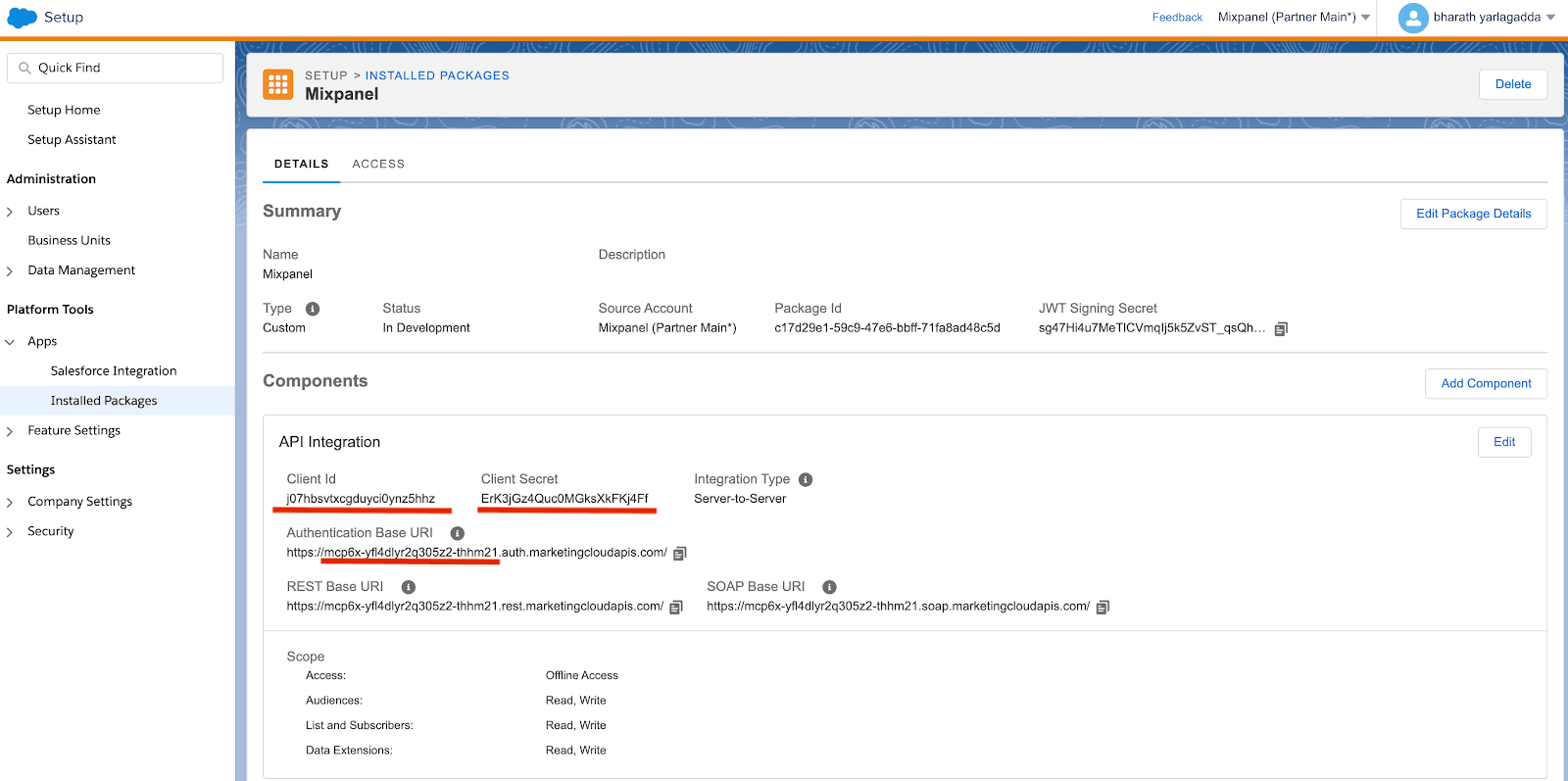Copy the Authentication Base URI
The image size is (1568, 781).
pos(680,554)
